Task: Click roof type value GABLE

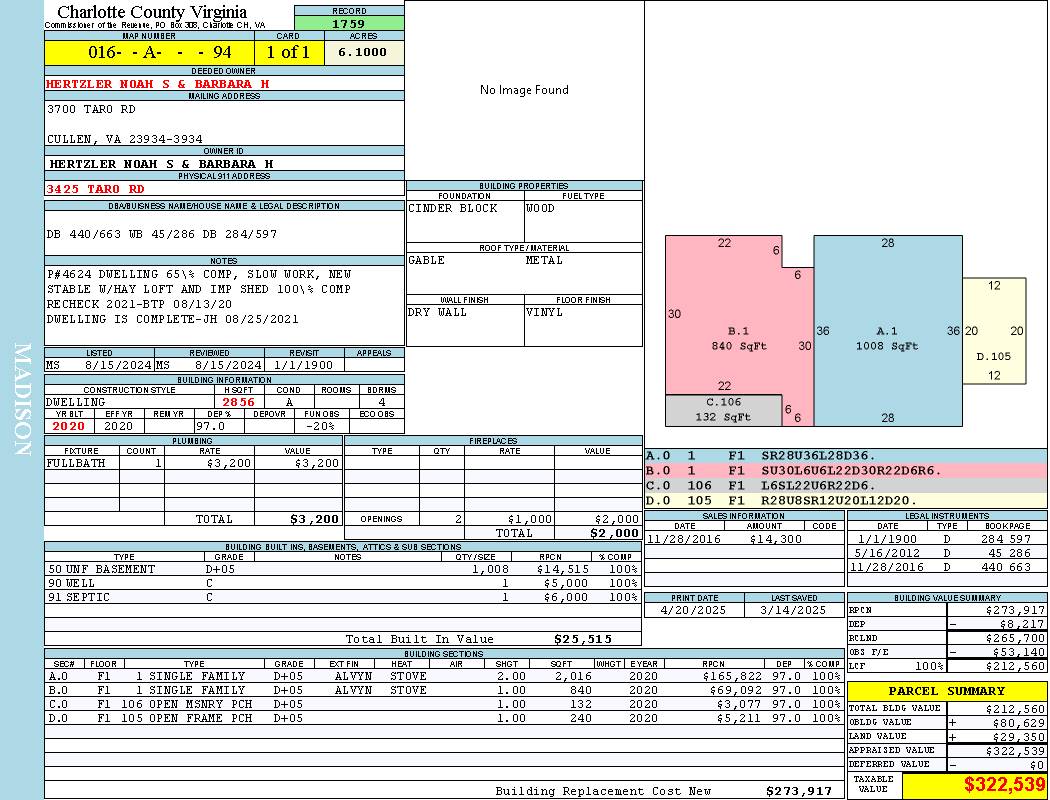Action: [x=427, y=260]
